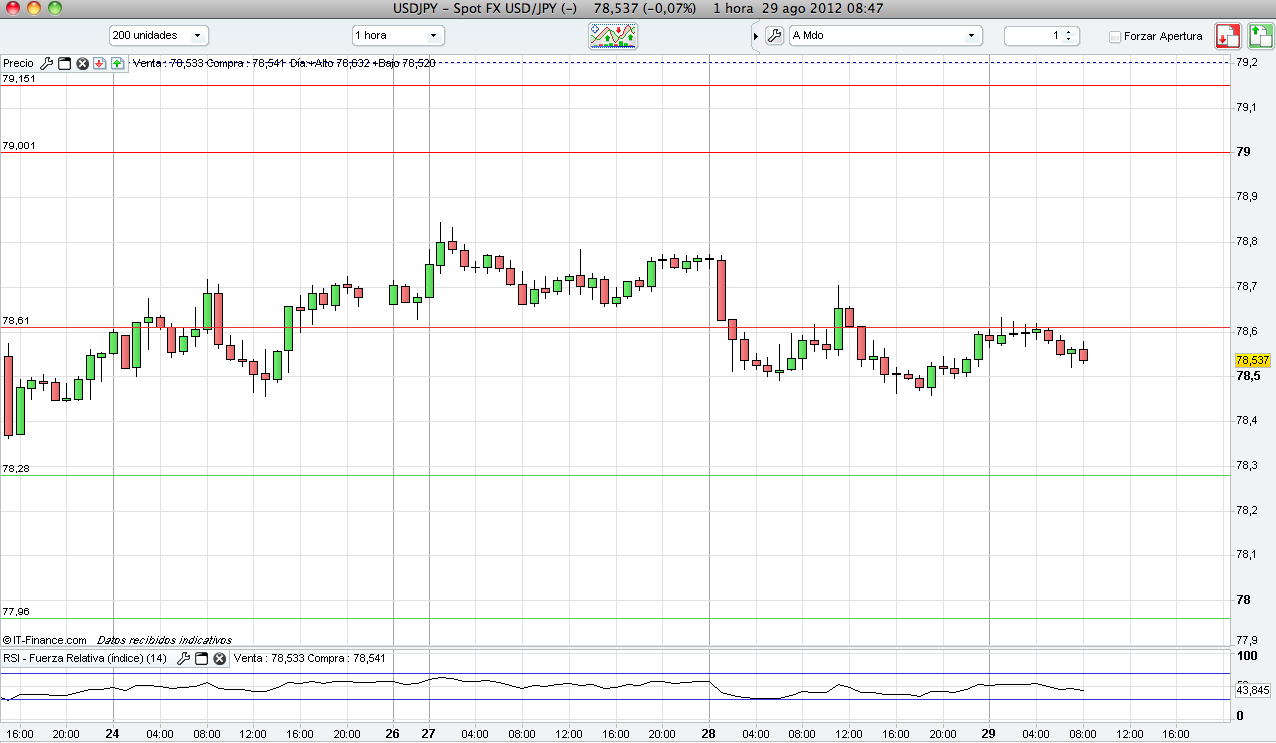Open Precio panel wrench settings

[46, 63]
